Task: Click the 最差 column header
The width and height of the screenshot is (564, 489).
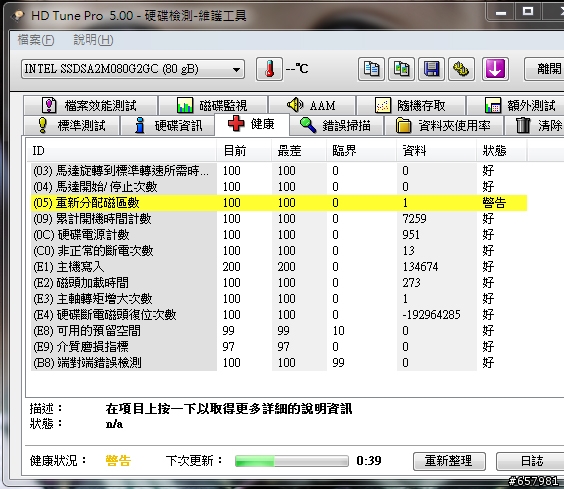Action: pos(299,150)
